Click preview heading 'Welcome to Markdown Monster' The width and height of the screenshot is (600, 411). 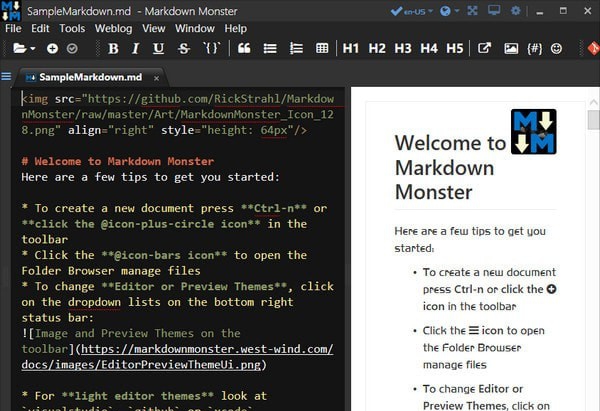pyautogui.click(x=450, y=167)
